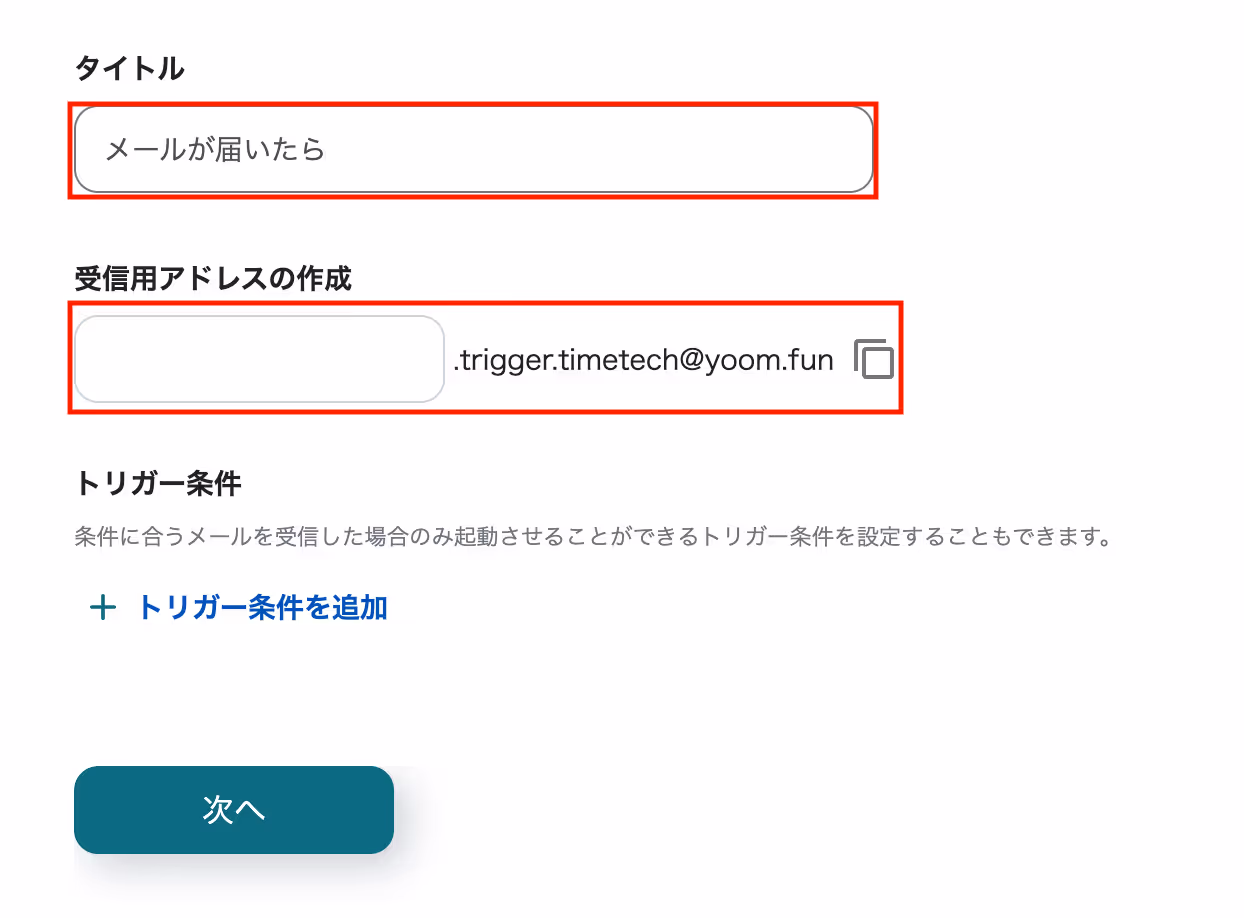Click the タイトル label
The height and width of the screenshot is (918, 1244).
pyautogui.click(x=129, y=69)
